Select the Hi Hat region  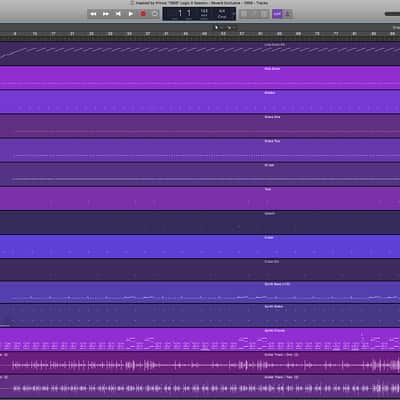click(200, 174)
